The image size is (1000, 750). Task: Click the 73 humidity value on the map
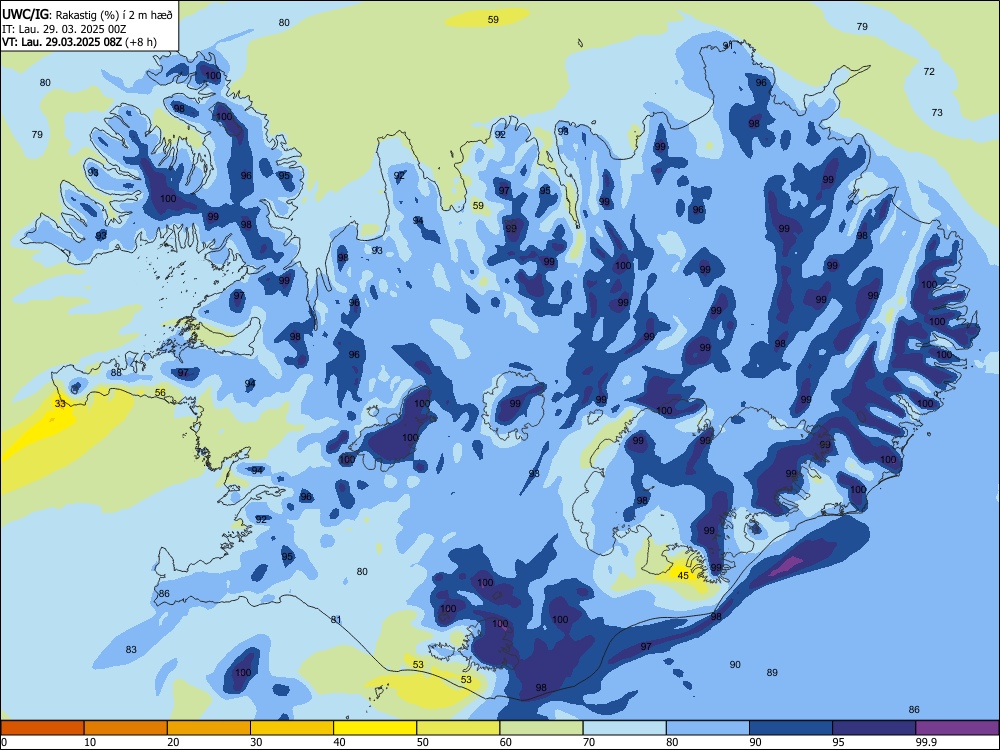point(937,112)
